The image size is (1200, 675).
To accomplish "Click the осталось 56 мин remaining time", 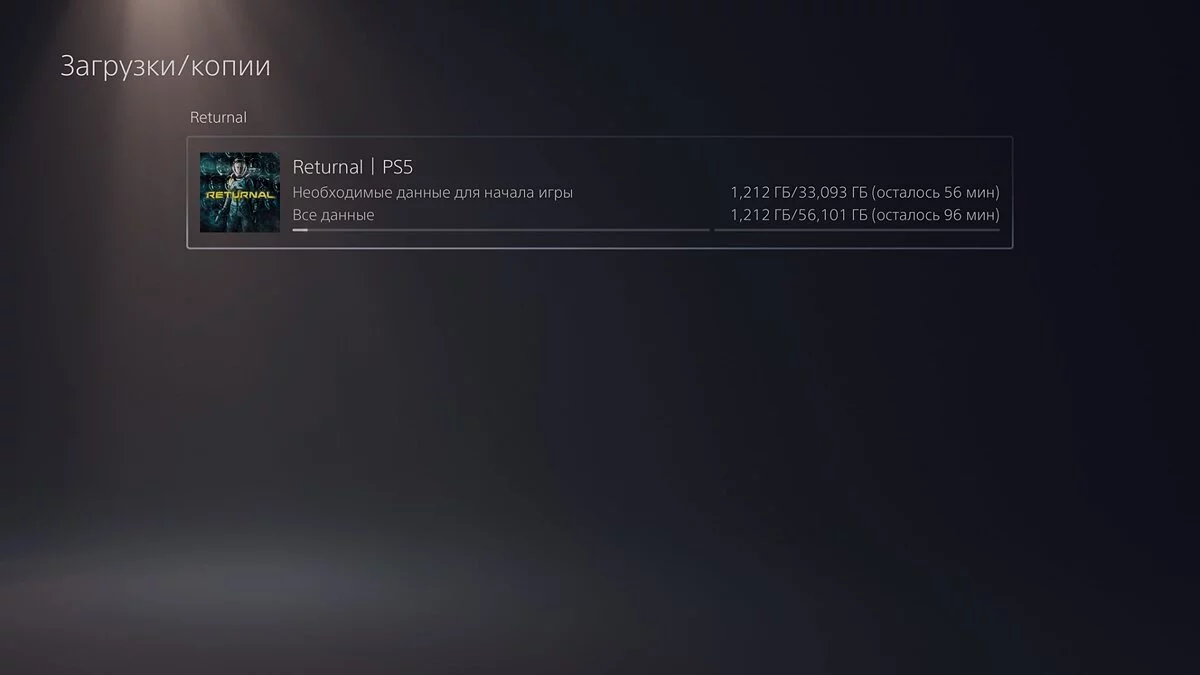I will 936,192.
